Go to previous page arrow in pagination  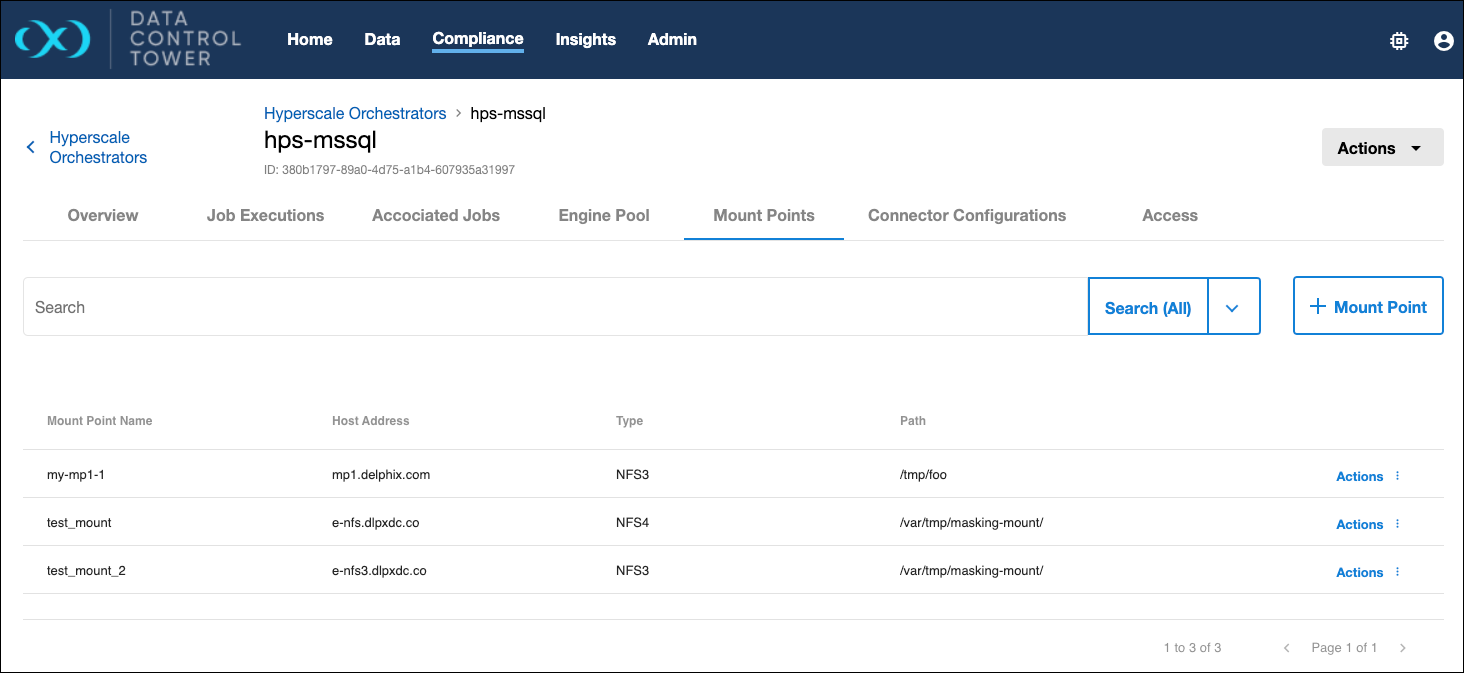point(1287,648)
